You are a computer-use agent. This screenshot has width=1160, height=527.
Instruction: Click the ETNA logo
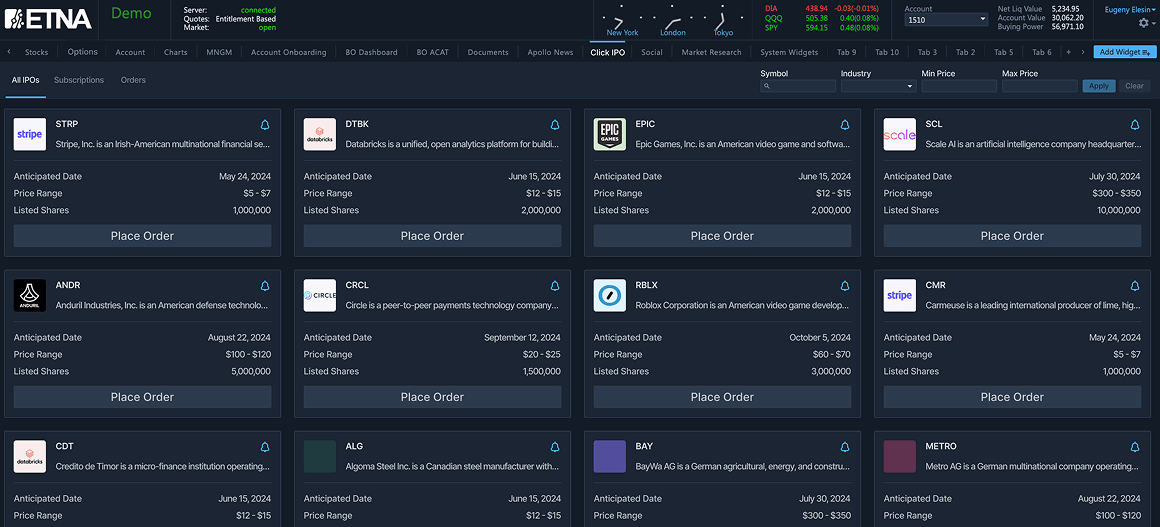pyautogui.click(x=48, y=18)
